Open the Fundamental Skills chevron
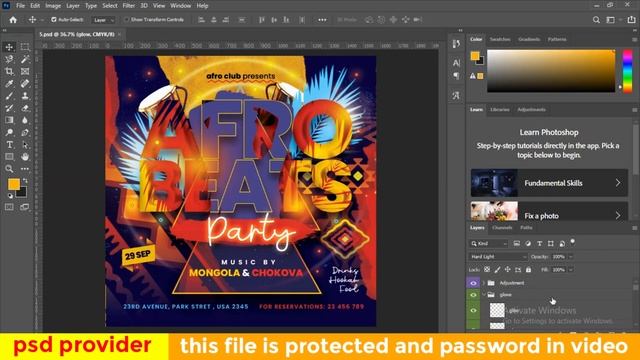Image resolution: width=640 pixels, height=360 pixels. [618, 183]
